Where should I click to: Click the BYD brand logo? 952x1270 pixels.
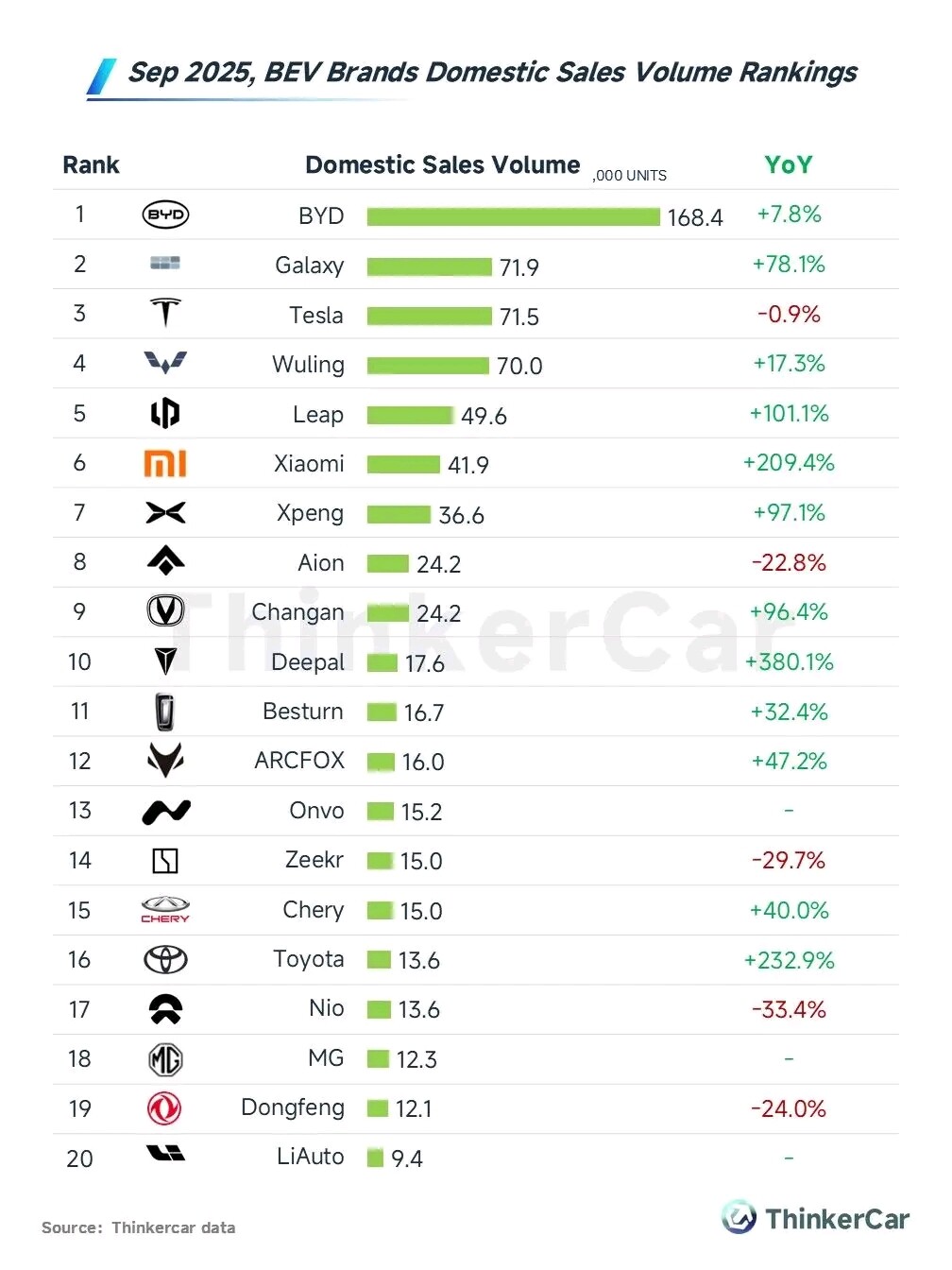[x=165, y=215]
